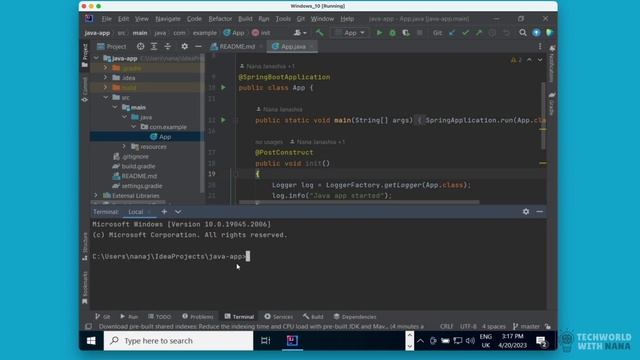Expand all nodes in Project panel

pyautogui.click(x=154, y=47)
